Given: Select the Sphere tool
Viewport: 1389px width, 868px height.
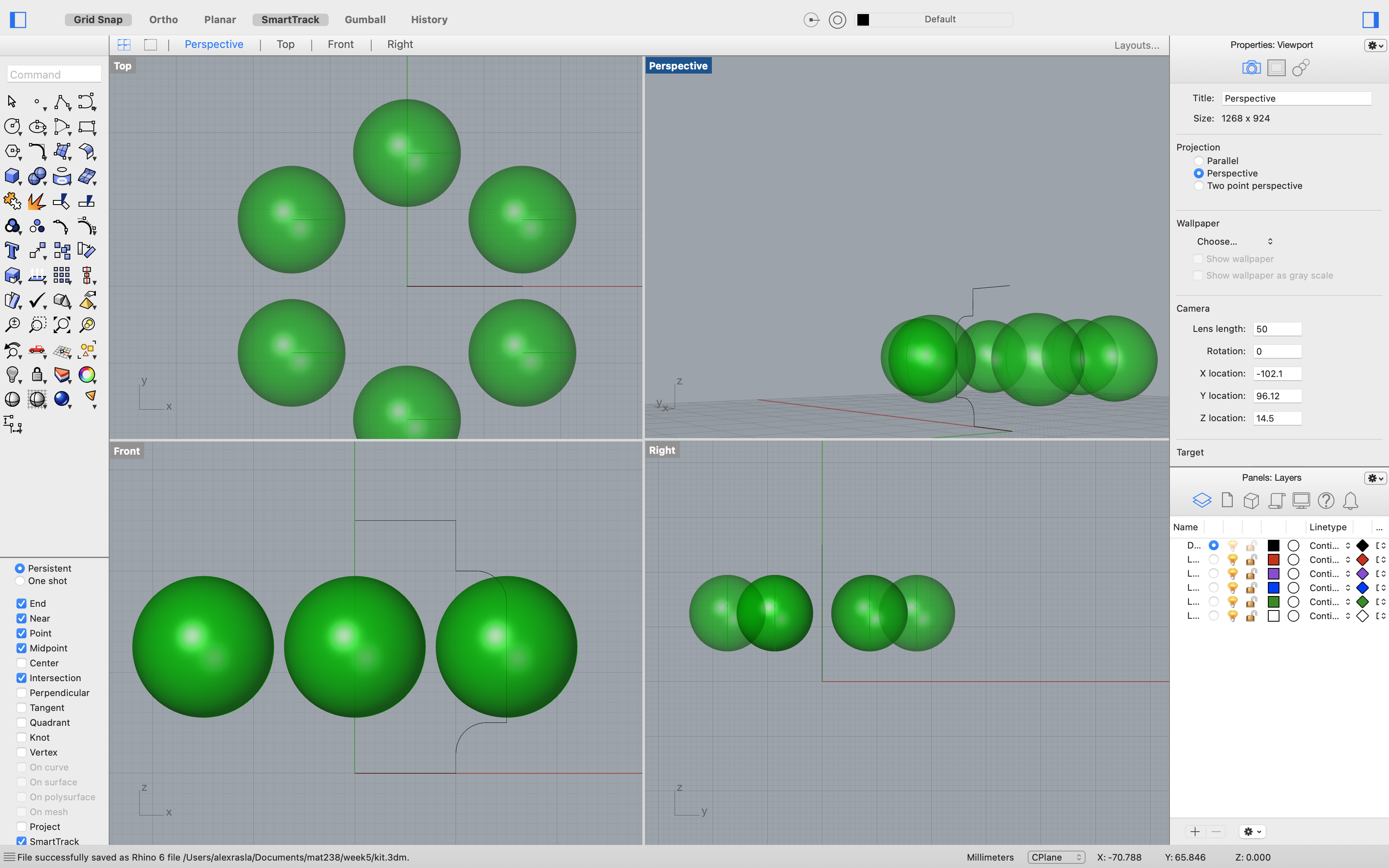Looking at the screenshot, I should [x=37, y=176].
